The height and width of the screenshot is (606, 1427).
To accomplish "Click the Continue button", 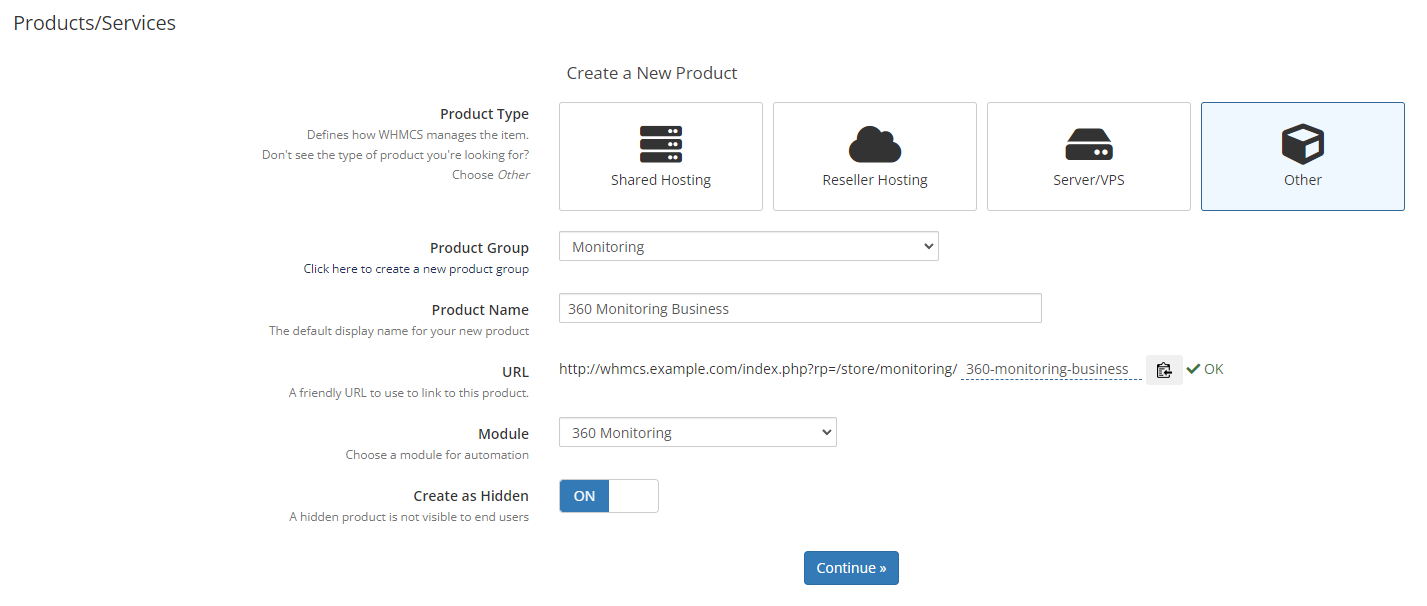I will (x=851, y=568).
